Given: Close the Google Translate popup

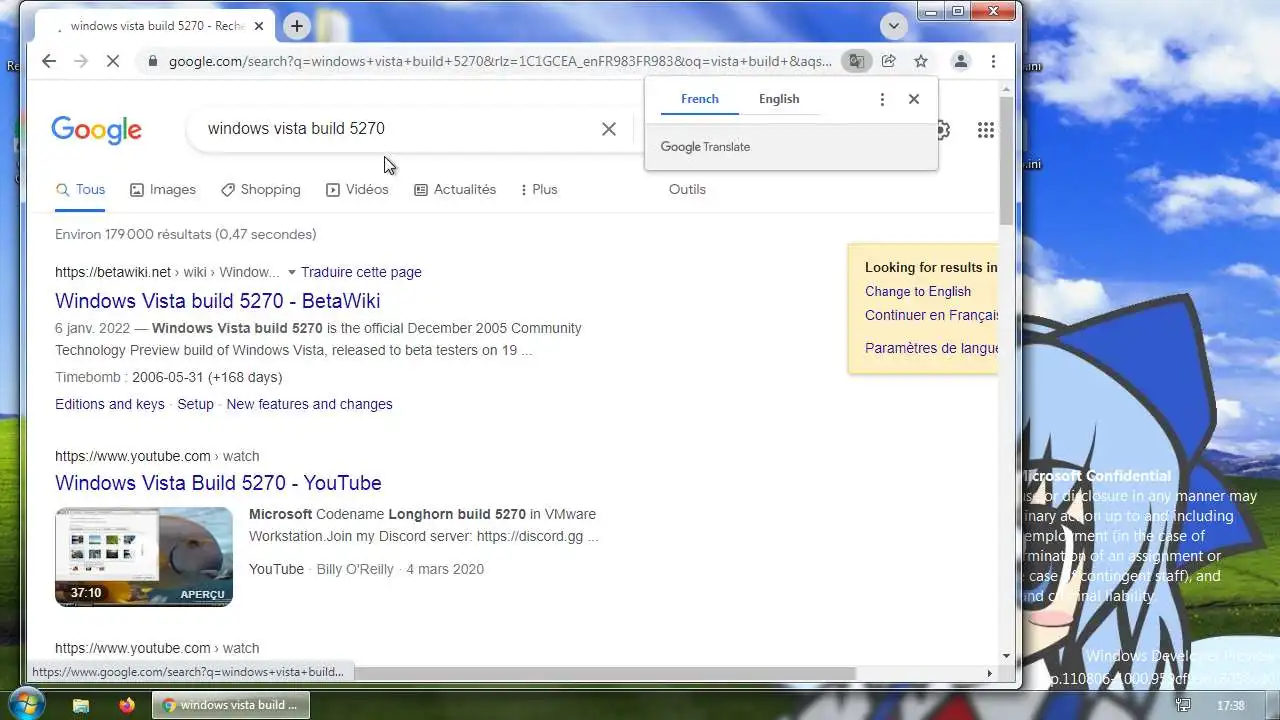Looking at the screenshot, I should [913, 99].
